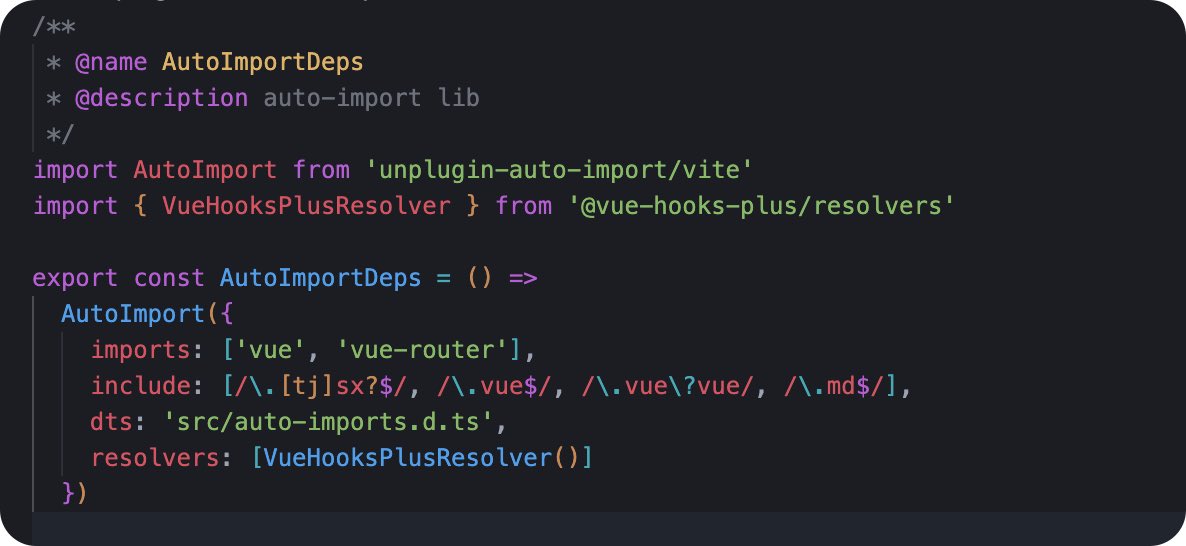
Task: Click the include property key
Action: tap(141, 386)
